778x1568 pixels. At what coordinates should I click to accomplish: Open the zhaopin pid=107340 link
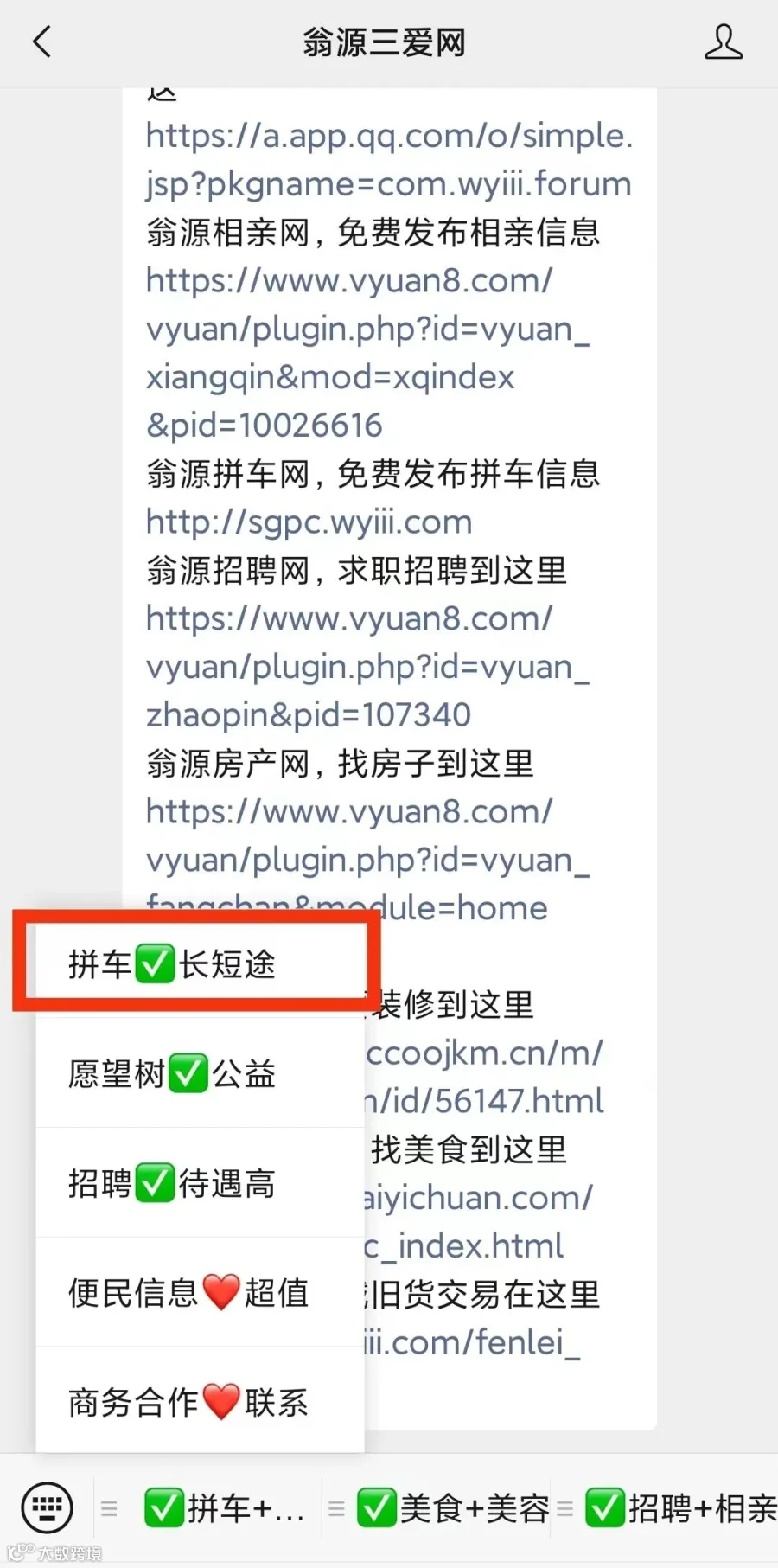tap(368, 667)
